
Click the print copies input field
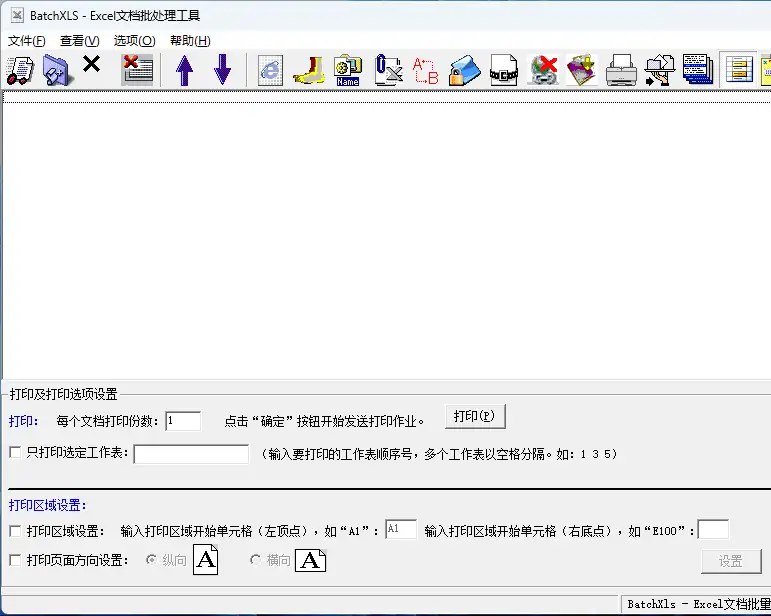click(x=183, y=421)
